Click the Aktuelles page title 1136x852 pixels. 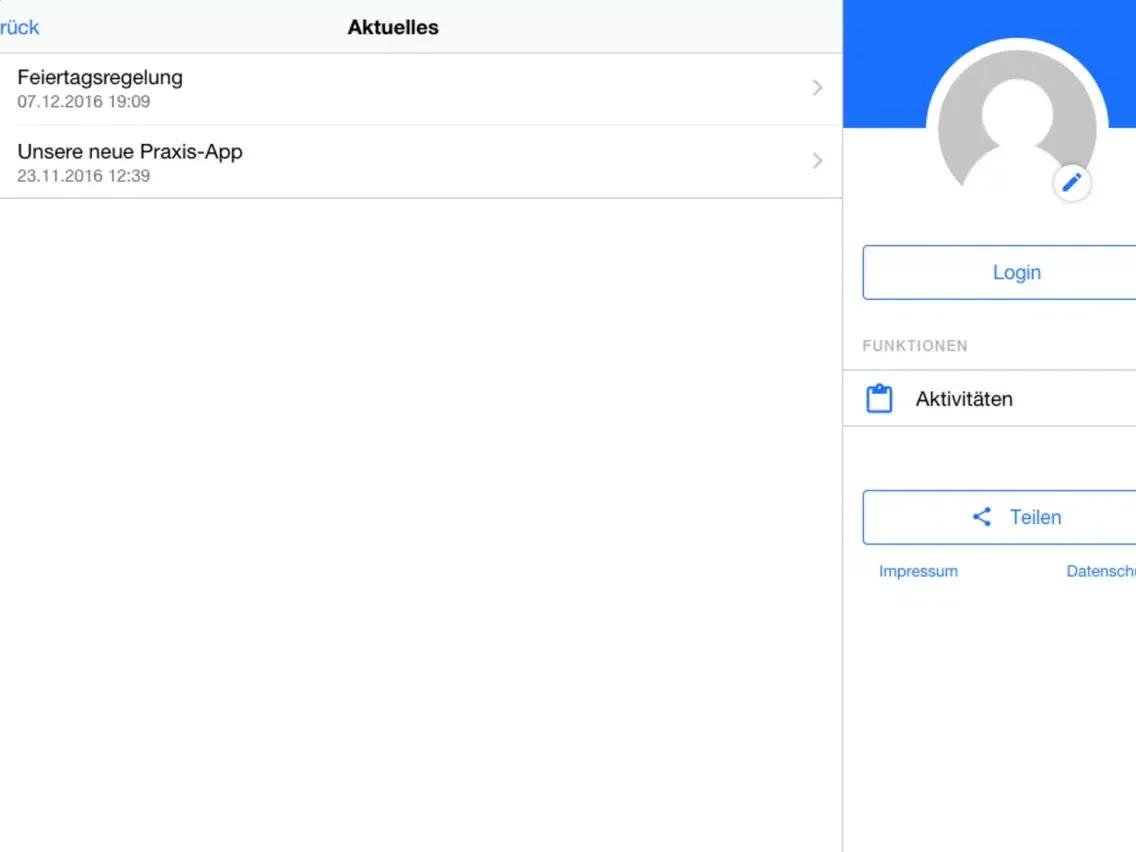(x=393, y=28)
